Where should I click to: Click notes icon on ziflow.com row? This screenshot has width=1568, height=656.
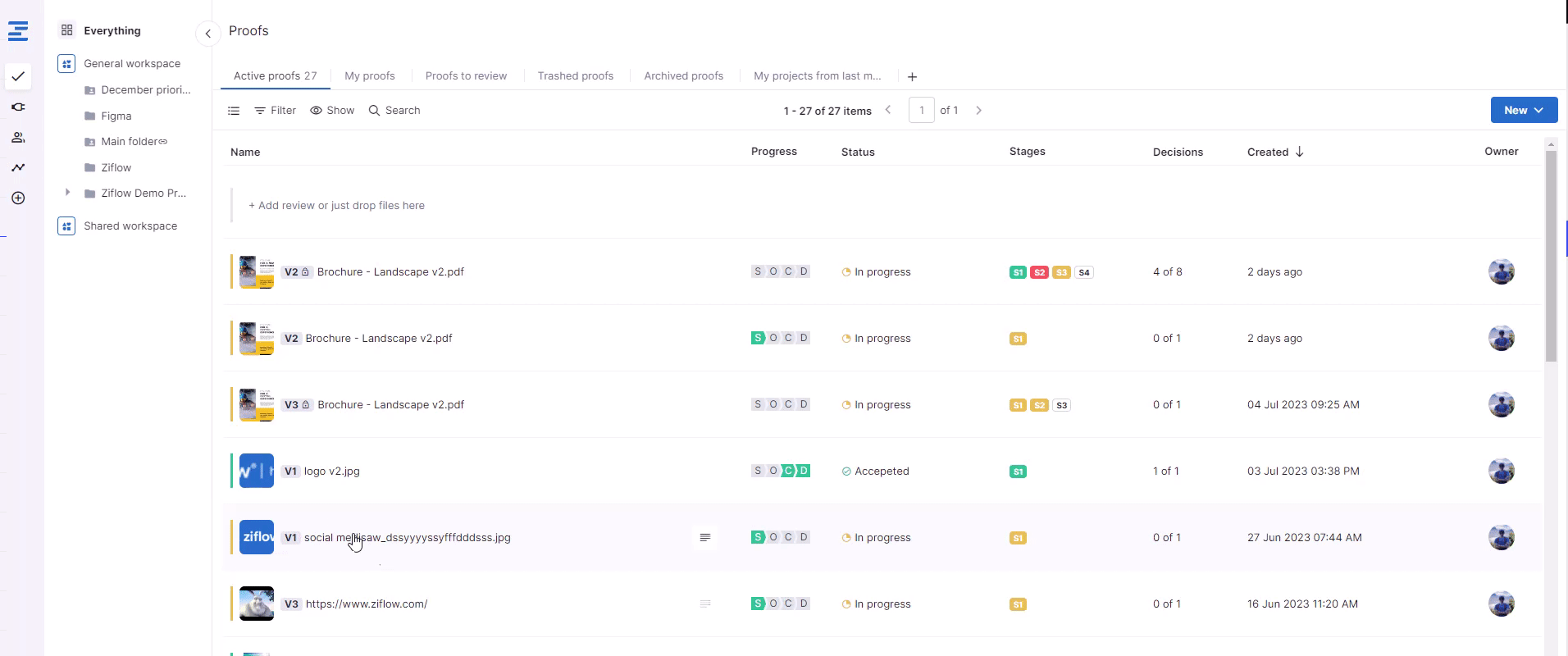click(704, 604)
